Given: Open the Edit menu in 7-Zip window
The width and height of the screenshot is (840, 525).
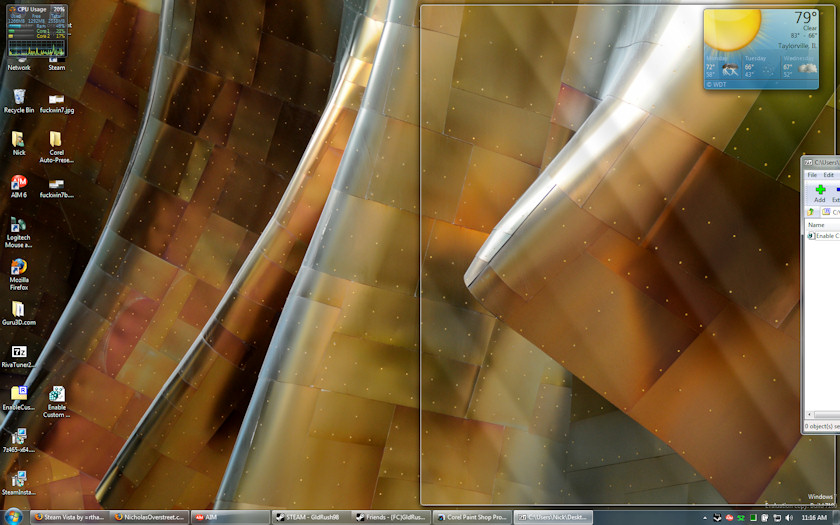Looking at the screenshot, I should 828,175.
